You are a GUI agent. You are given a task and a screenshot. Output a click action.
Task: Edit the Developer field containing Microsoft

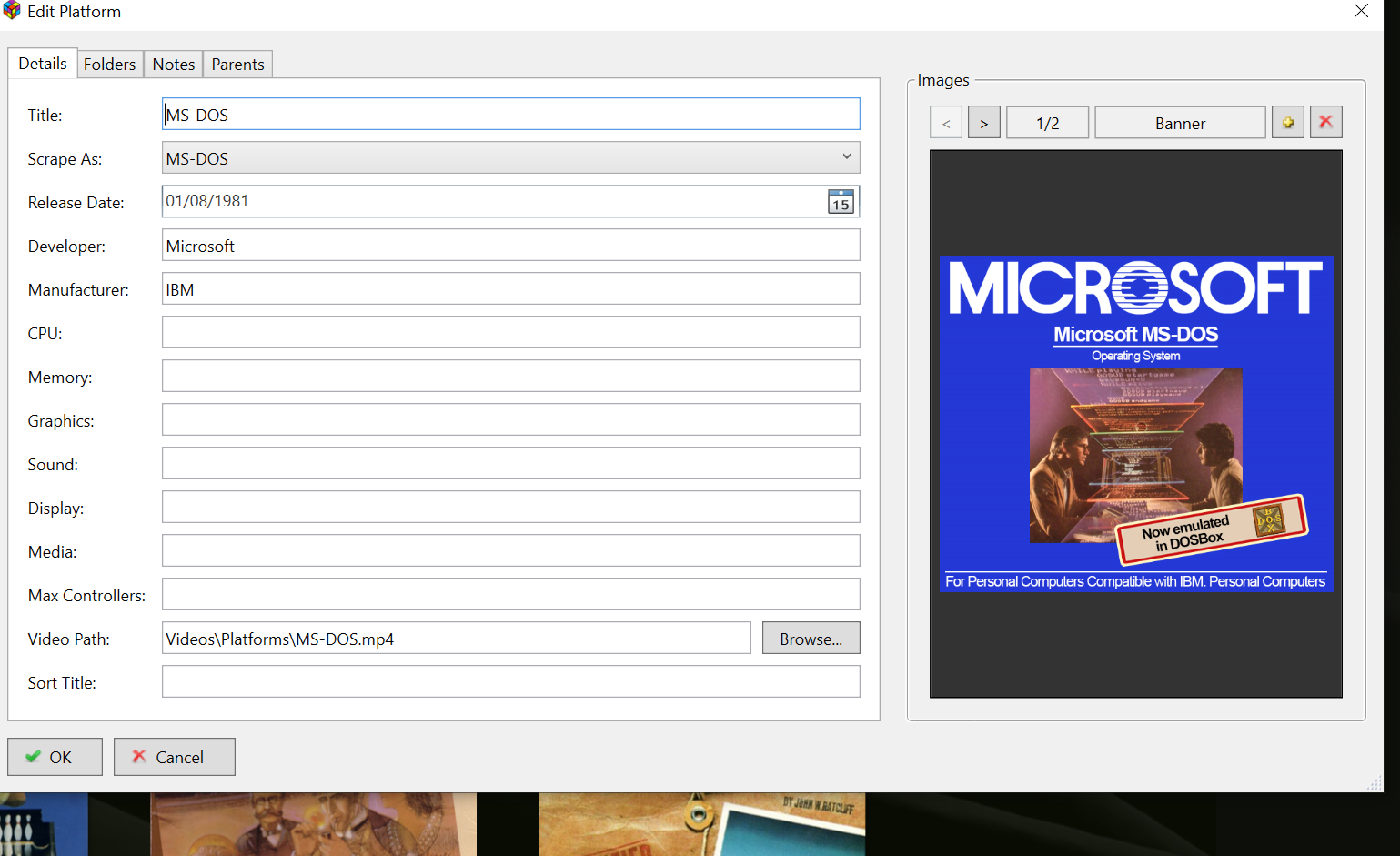[x=510, y=245]
